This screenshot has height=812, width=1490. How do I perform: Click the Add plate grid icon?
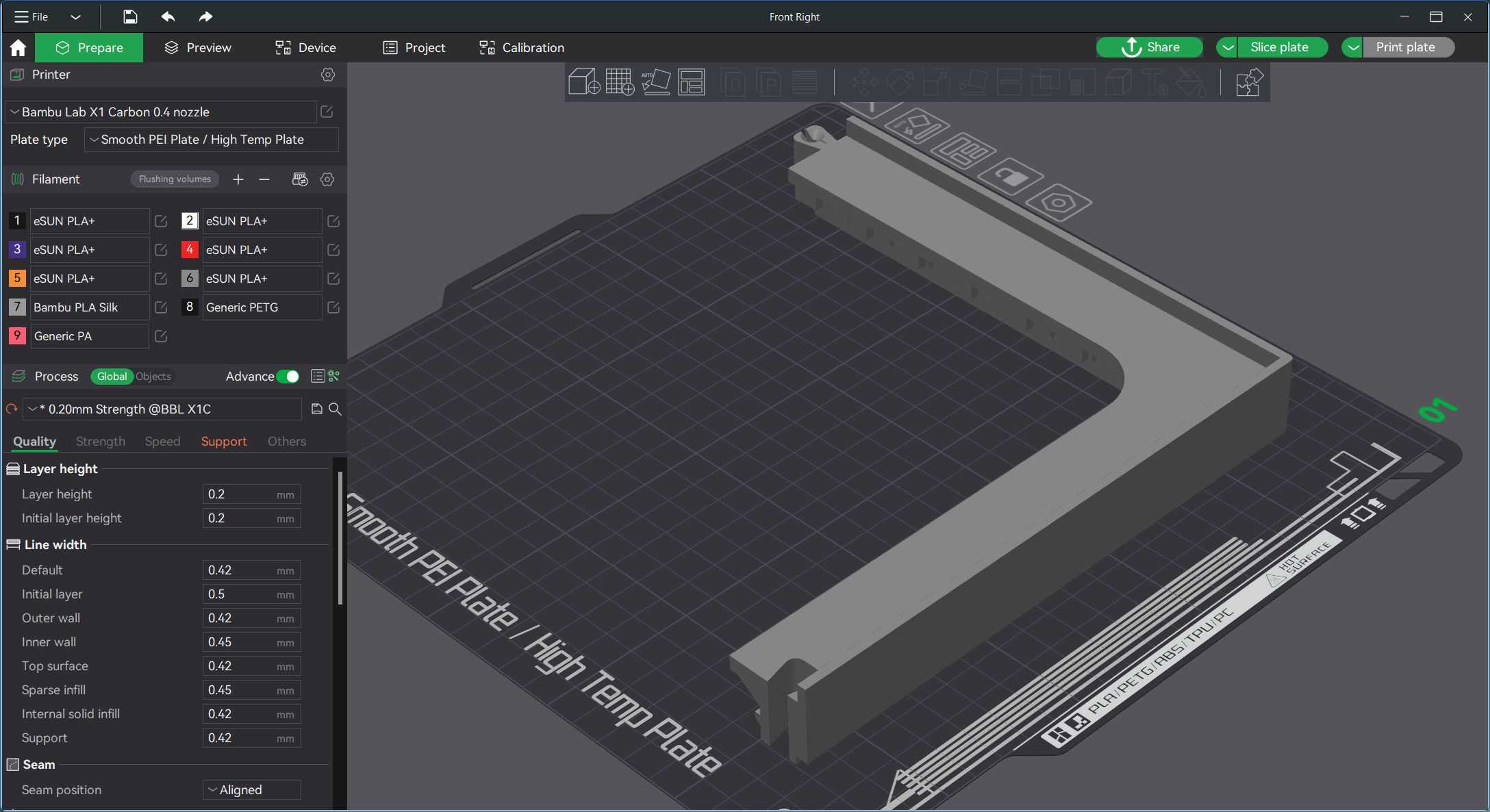[x=620, y=82]
